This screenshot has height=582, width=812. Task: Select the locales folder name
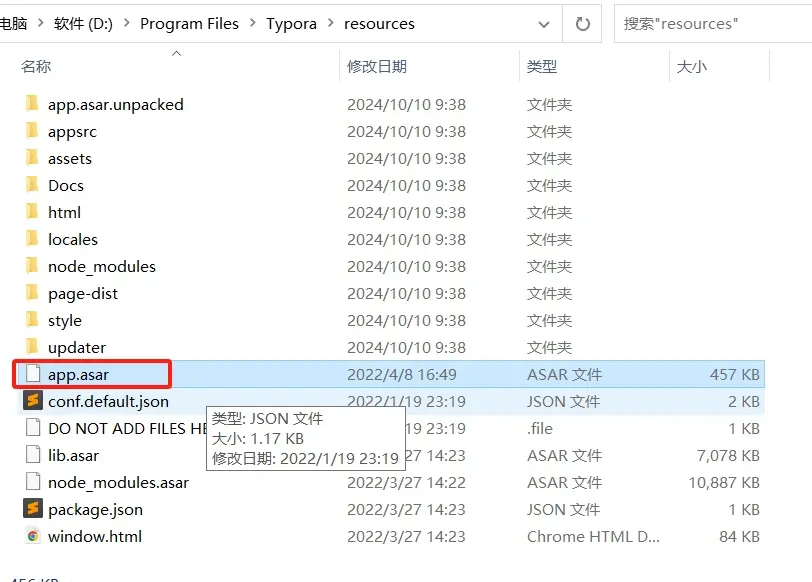[73, 239]
